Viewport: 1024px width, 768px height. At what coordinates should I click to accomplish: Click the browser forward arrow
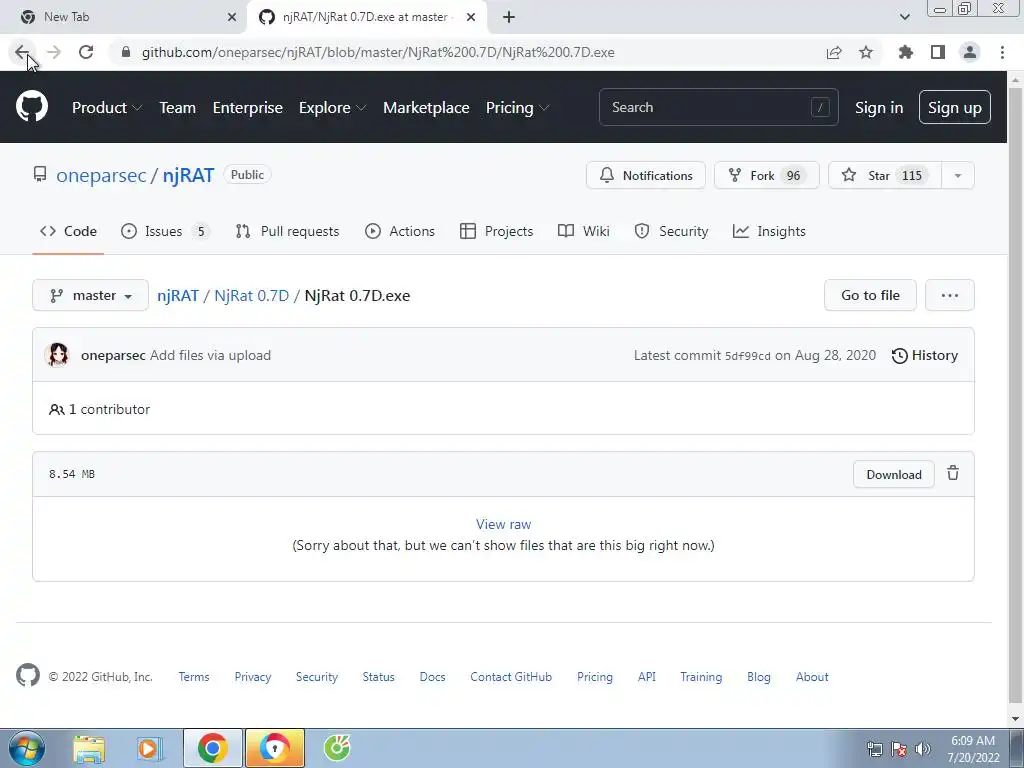(54, 52)
